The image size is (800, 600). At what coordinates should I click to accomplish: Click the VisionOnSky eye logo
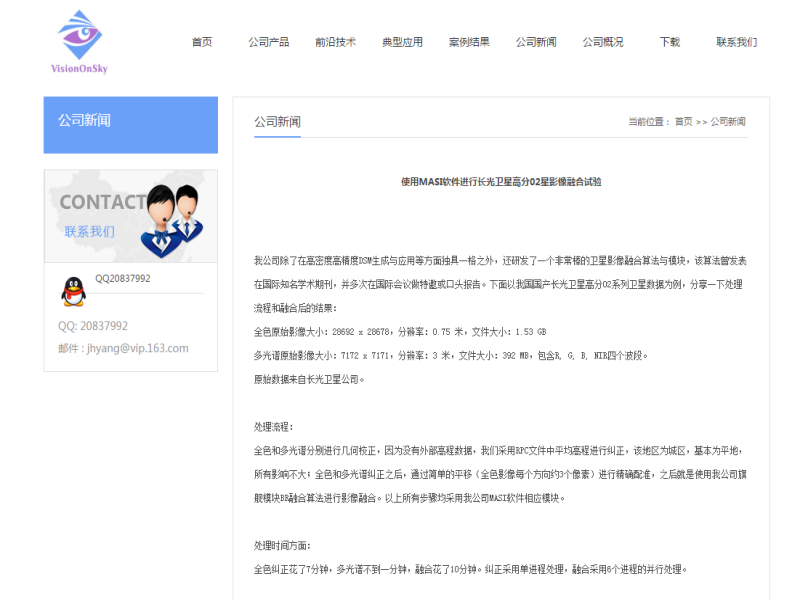coord(80,40)
